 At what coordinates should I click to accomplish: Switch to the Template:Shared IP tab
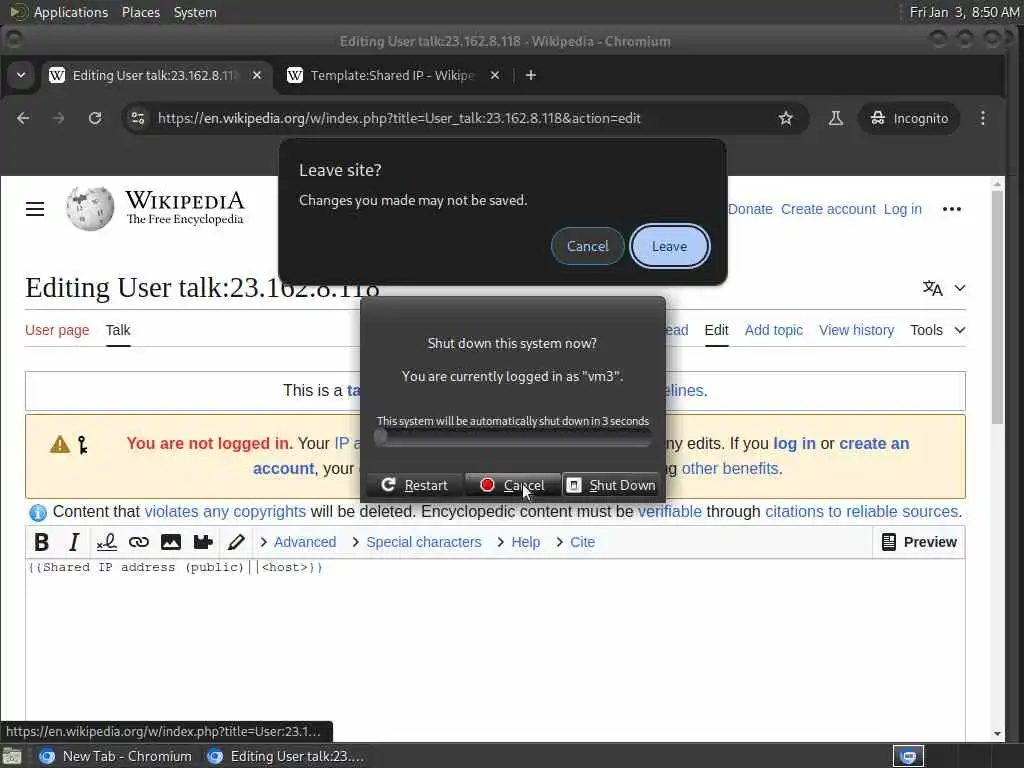tap(394, 75)
